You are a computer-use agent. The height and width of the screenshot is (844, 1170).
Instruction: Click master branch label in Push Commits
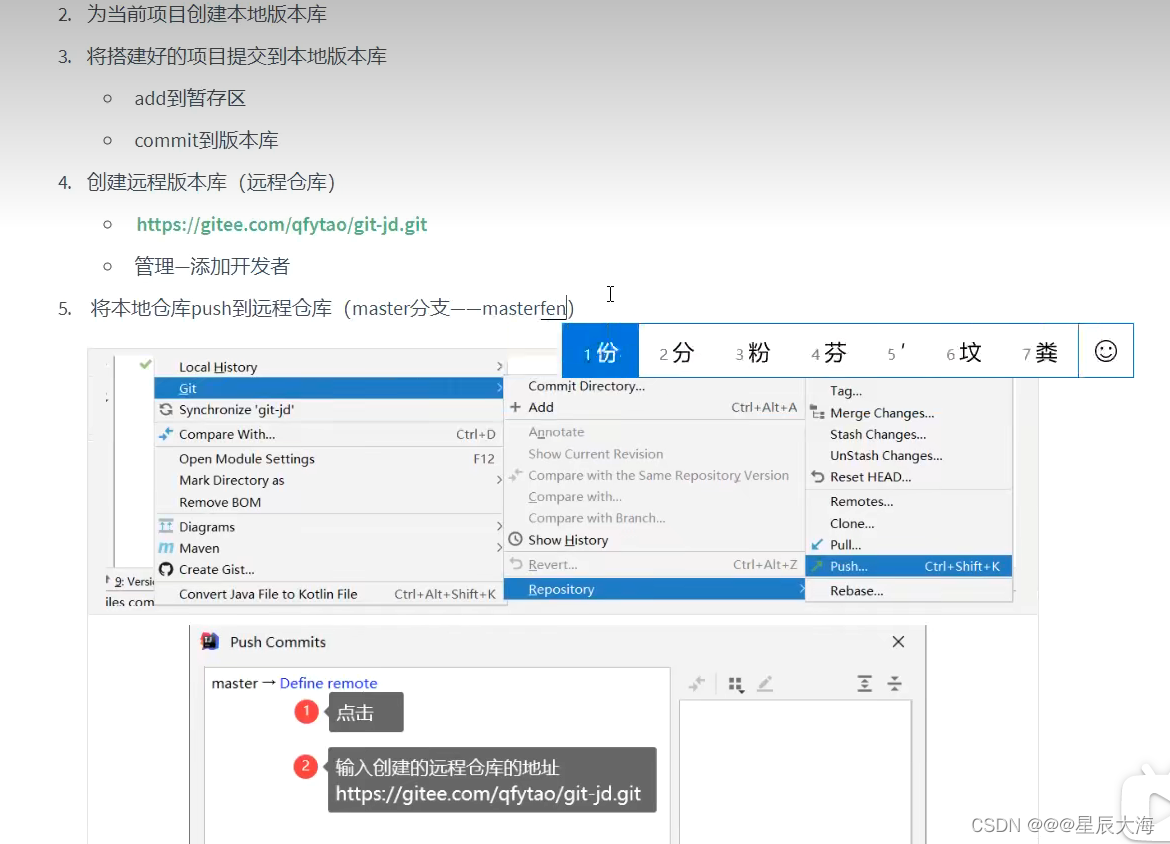(x=234, y=683)
